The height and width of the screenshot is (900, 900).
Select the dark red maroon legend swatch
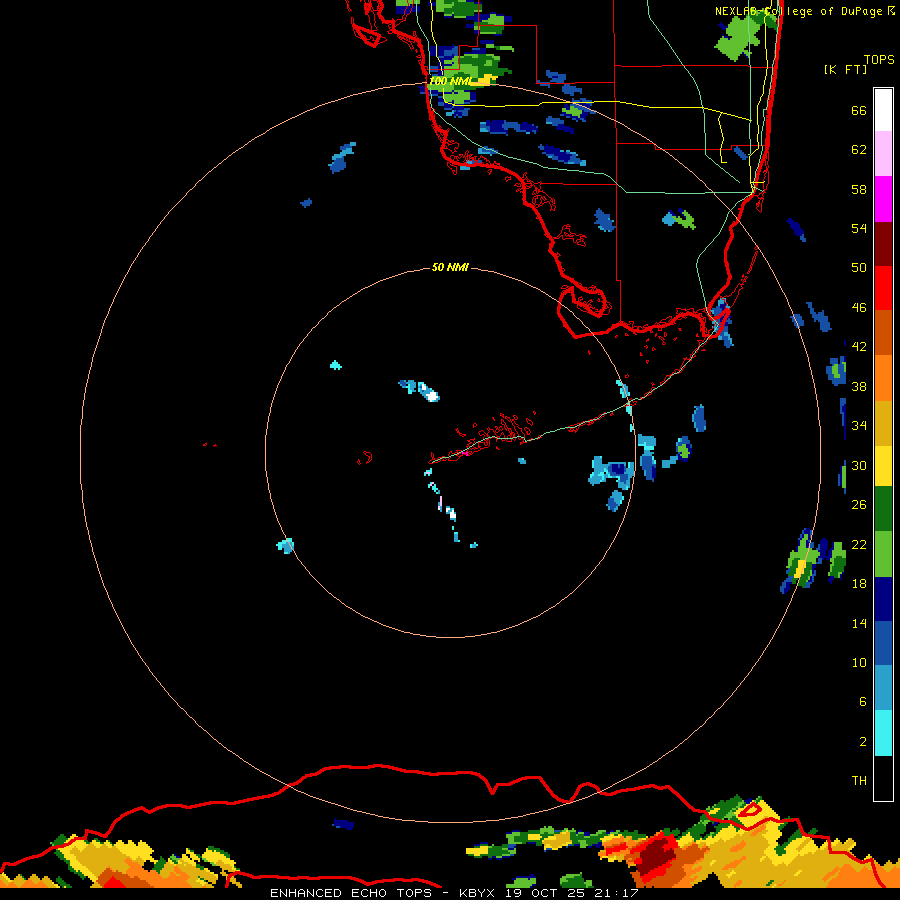(883, 244)
